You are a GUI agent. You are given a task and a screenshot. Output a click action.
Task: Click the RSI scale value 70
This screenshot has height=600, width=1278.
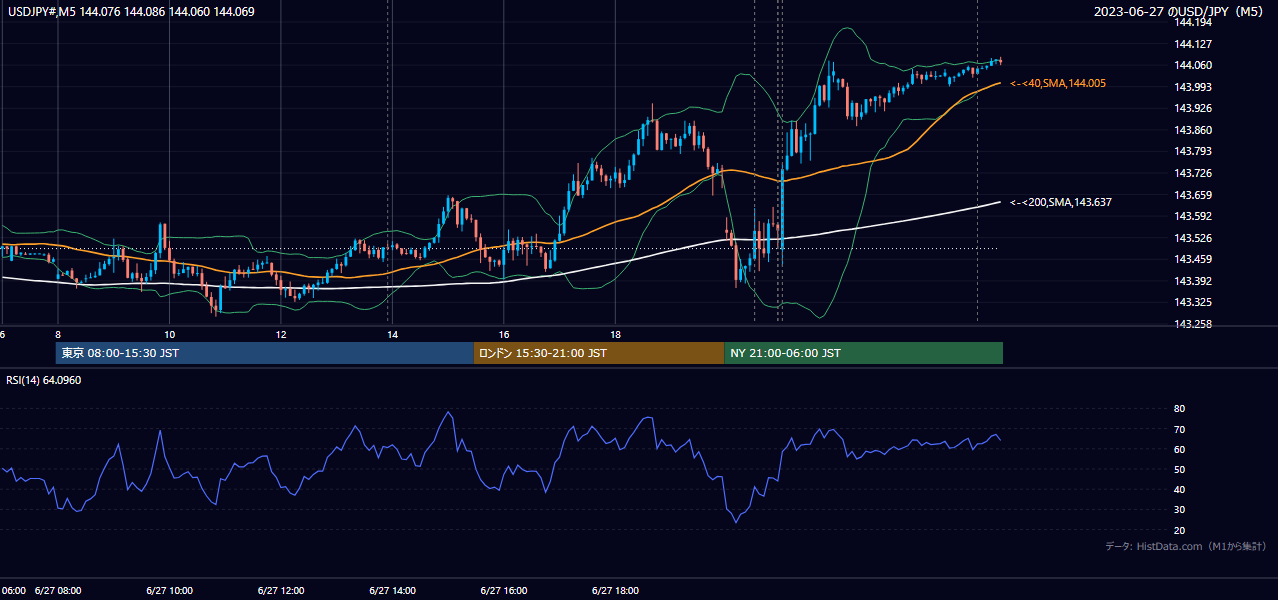pos(1179,429)
